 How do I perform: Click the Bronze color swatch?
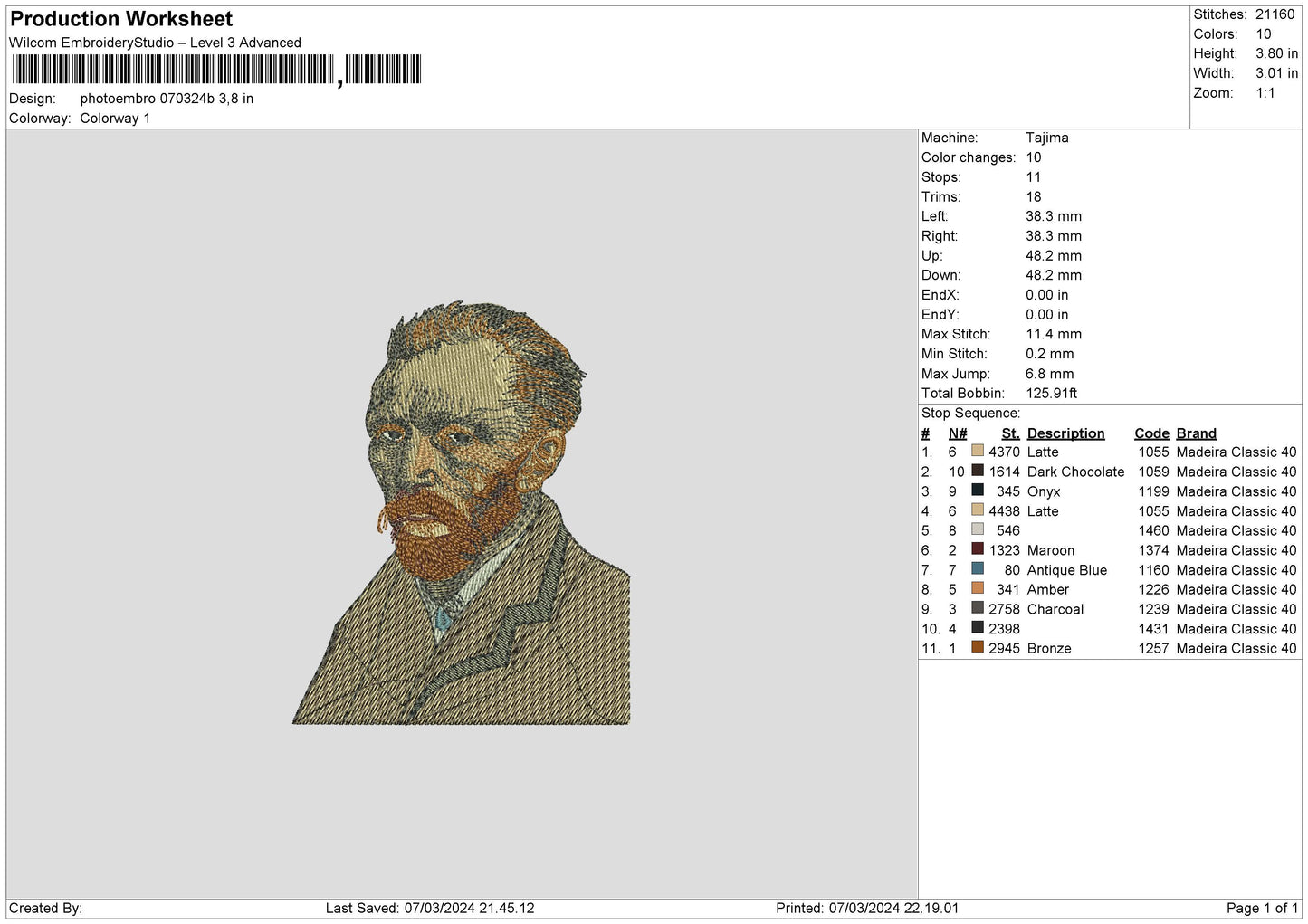click(x=978, y=647)
